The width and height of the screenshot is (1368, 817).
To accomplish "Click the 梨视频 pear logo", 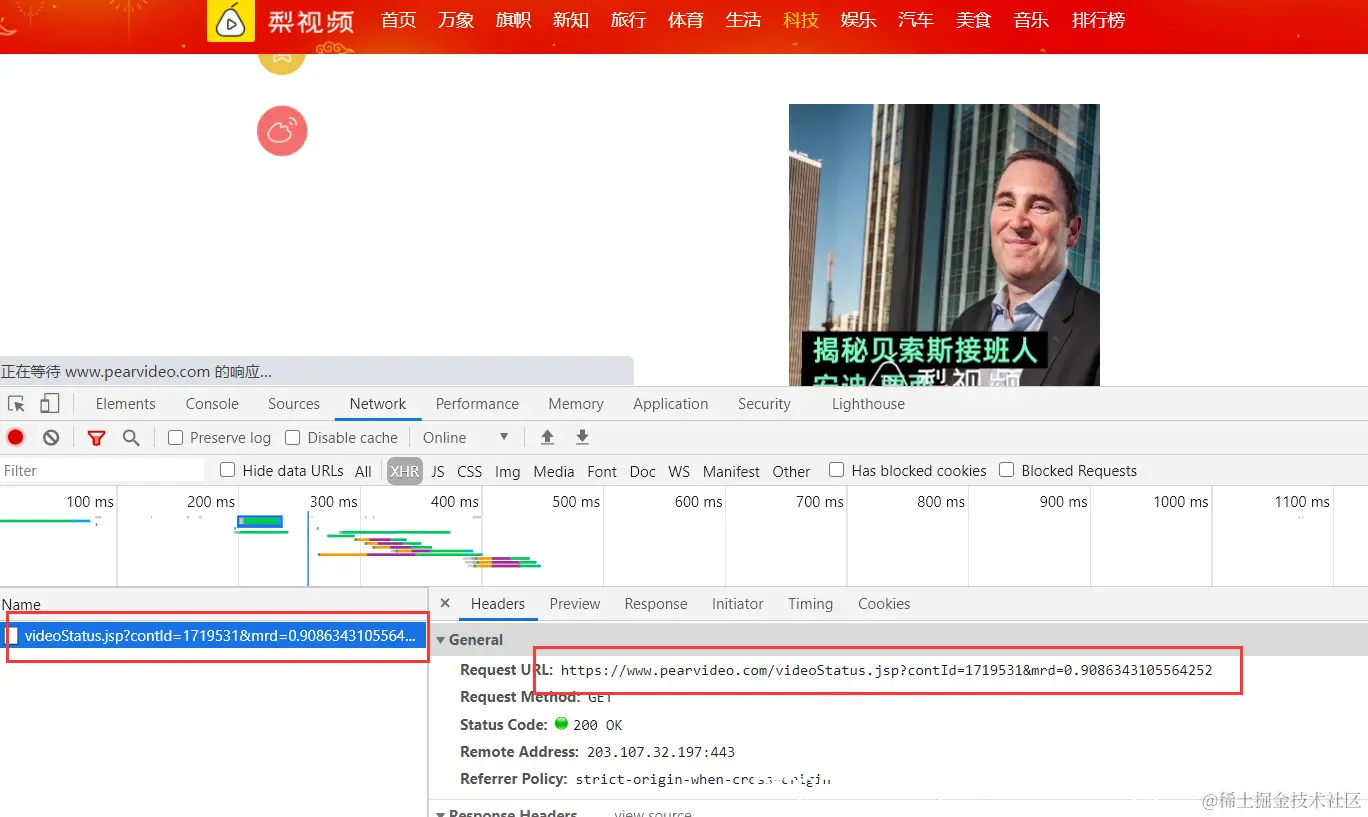I will click(230, 21).
